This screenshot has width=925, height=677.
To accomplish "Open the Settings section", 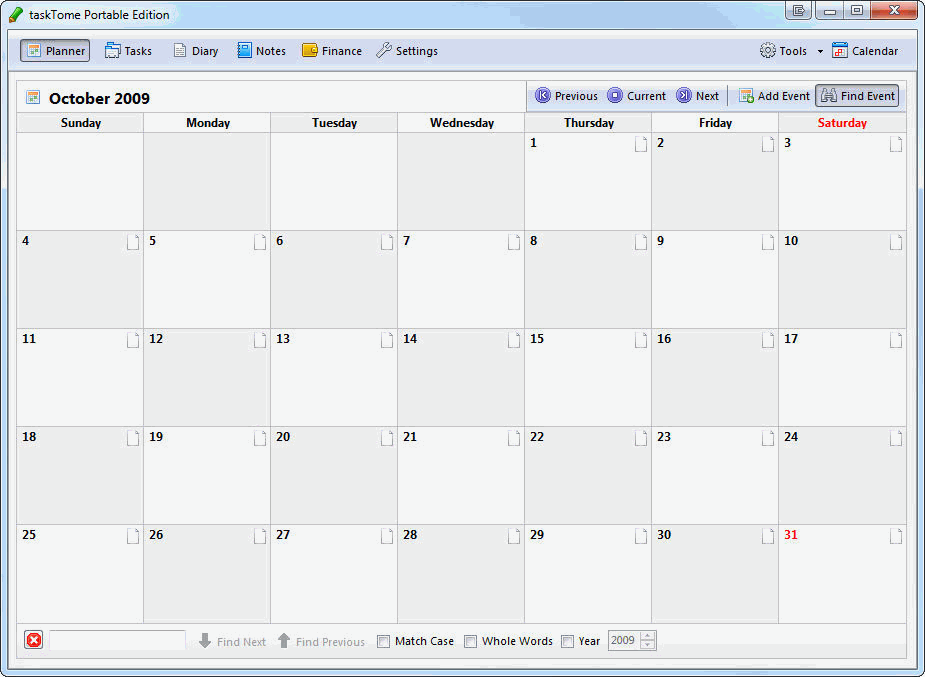I will (407, 51).
